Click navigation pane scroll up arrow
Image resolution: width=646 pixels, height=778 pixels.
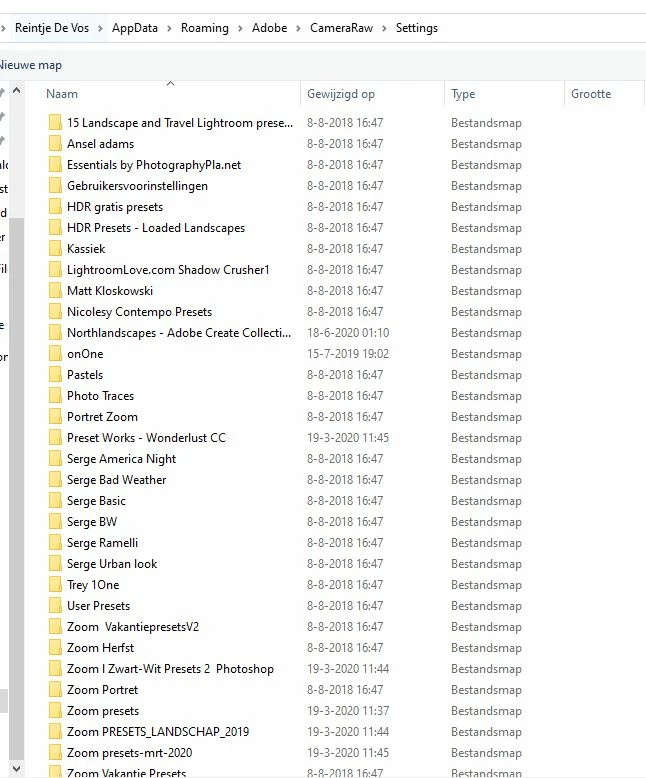[x=16, y=91]
